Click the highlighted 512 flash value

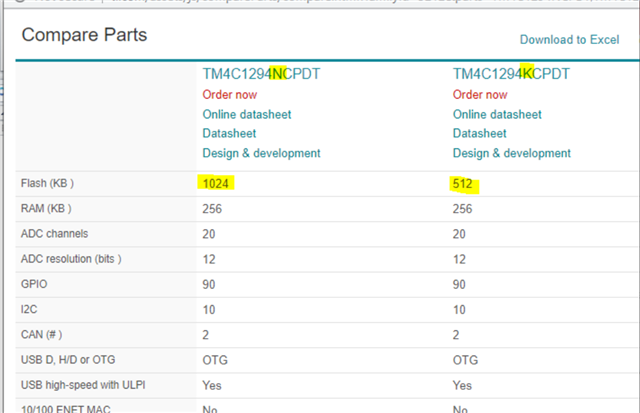[462, 184]
